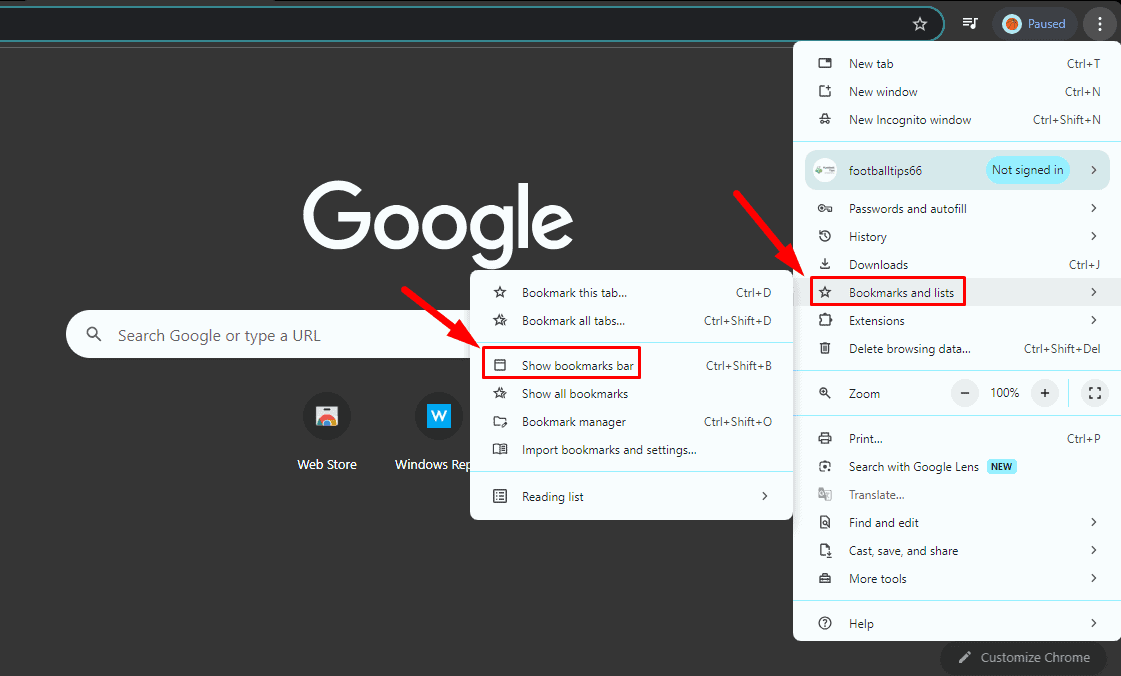Expand the Reading list submenu
This screenshot has width=1121, height=676.
coord(631,497)
